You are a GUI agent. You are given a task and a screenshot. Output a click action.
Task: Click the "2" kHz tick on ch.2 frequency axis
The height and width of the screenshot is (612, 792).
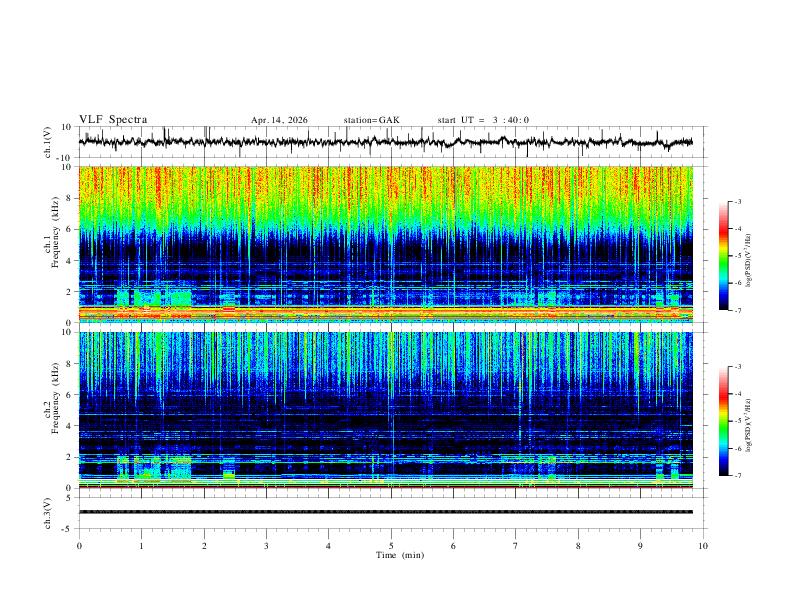69,457
